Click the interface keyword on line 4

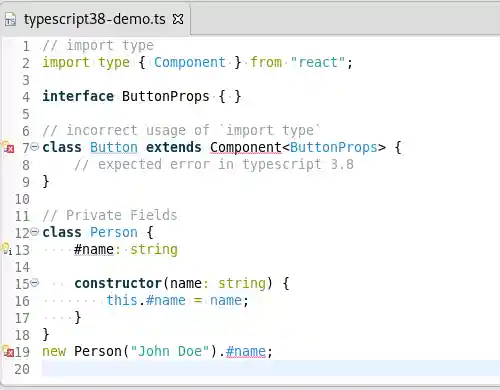(x=78, y=96)
